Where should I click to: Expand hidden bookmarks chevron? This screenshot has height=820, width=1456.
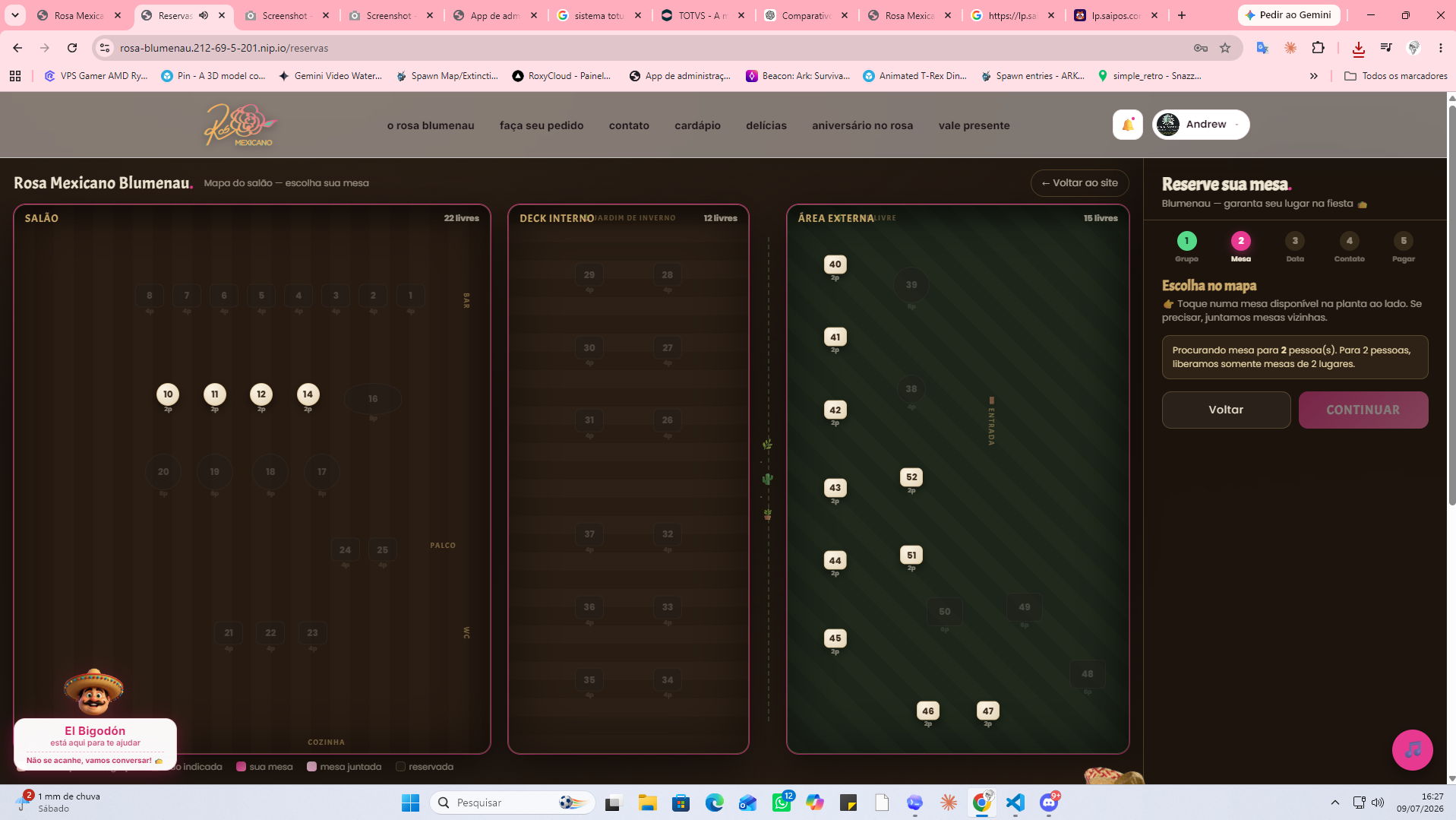coord(1313,76)
